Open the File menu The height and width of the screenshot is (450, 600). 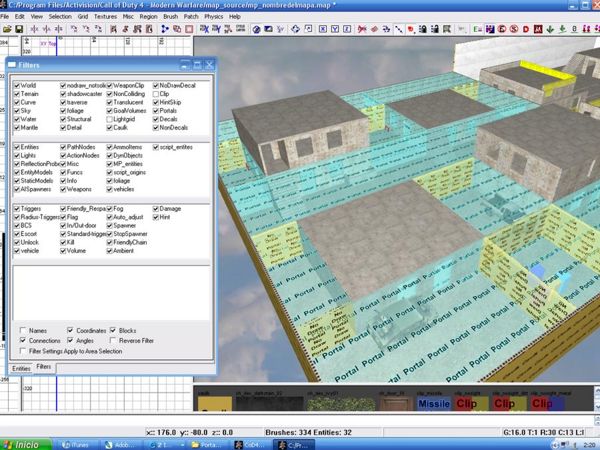5,16
